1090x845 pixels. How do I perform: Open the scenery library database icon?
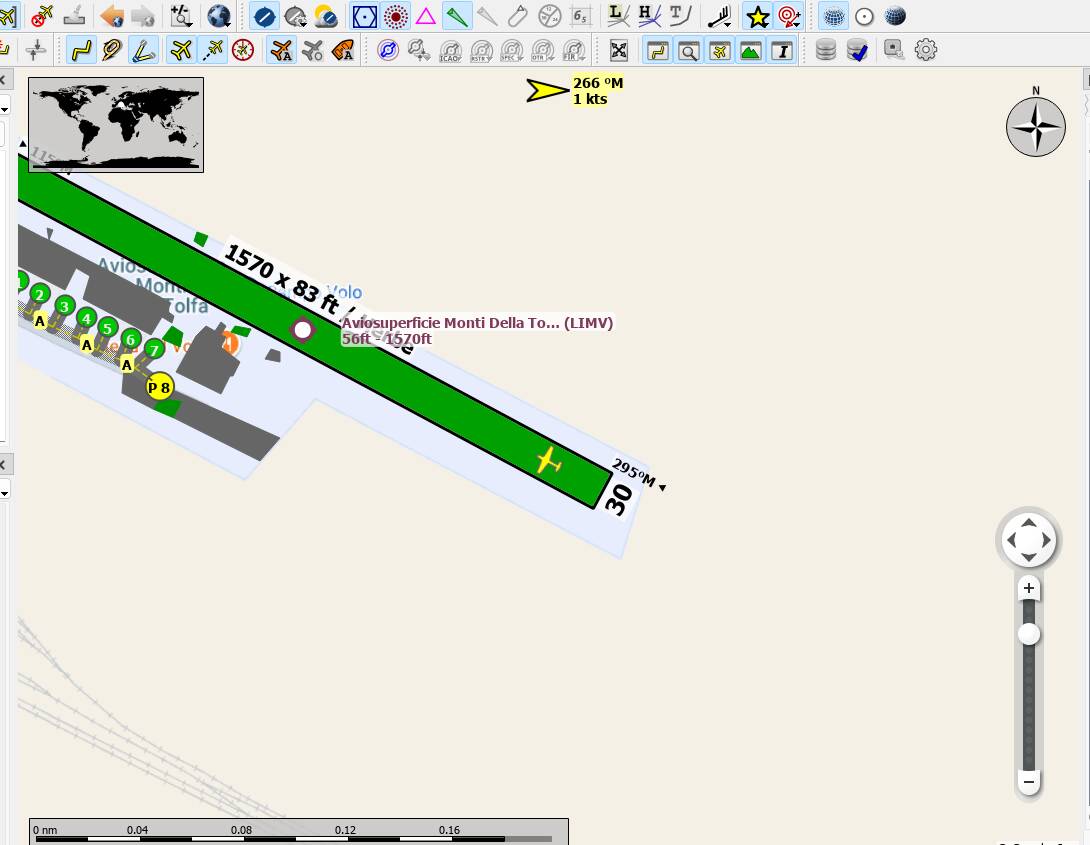click(825, 50)
